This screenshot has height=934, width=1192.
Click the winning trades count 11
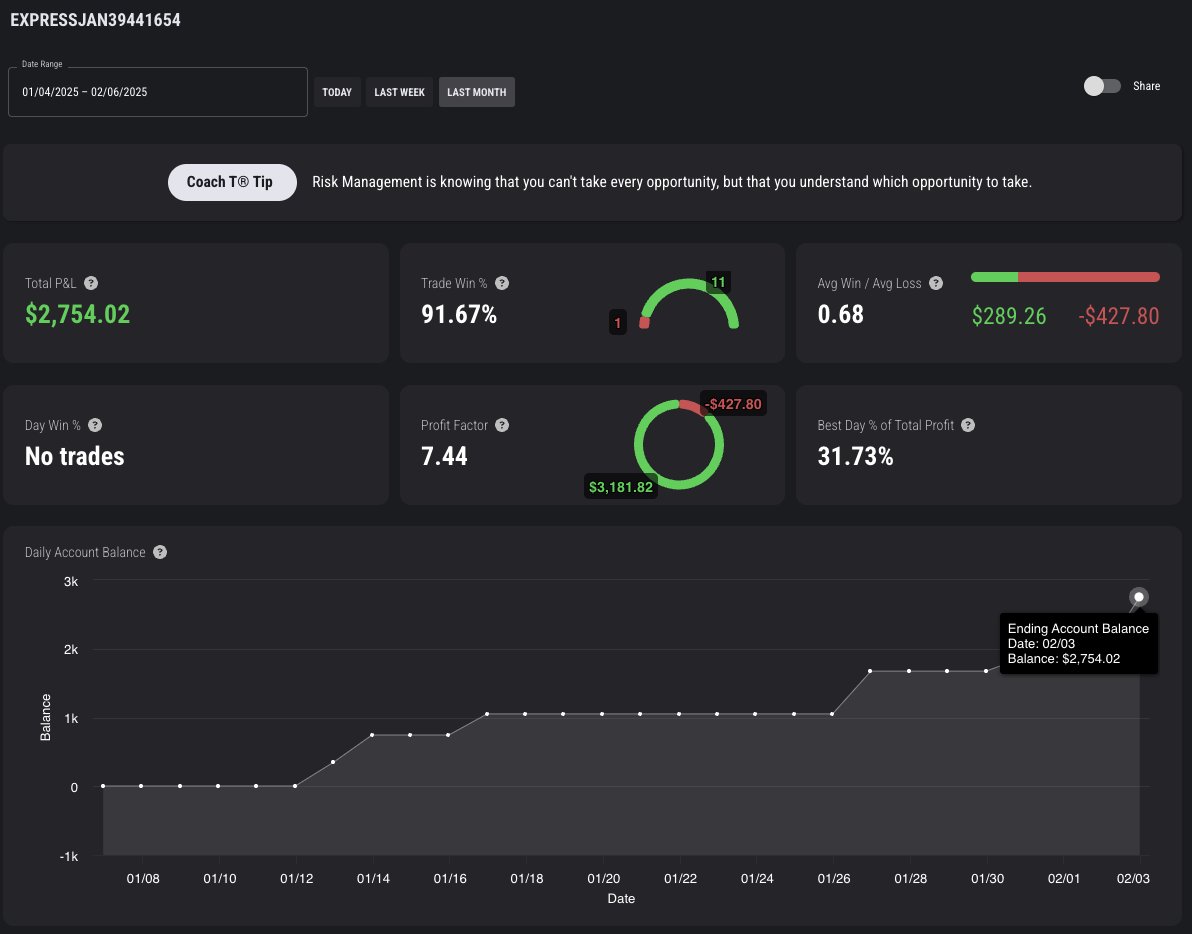pos(718,283)
